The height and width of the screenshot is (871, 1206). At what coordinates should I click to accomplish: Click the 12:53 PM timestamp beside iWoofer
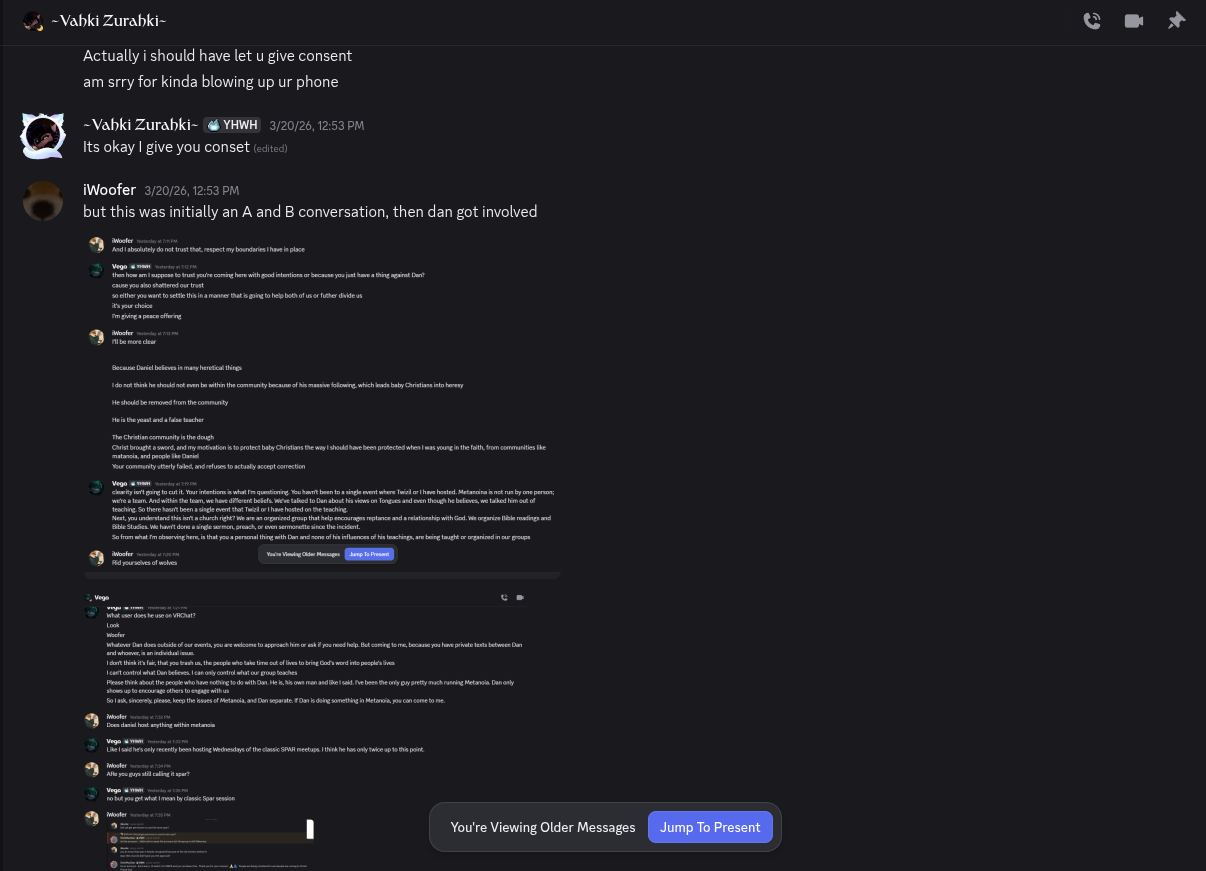pos(191,191)
